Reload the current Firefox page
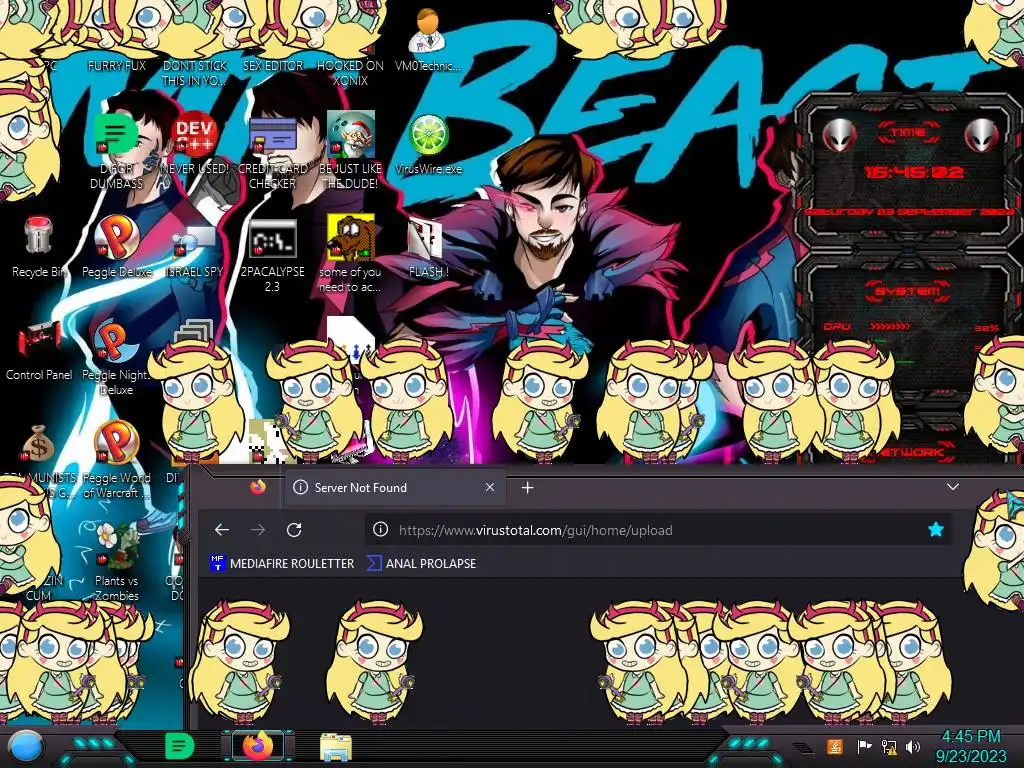This screenshot has width=1024, height=768. click(294, 530)
